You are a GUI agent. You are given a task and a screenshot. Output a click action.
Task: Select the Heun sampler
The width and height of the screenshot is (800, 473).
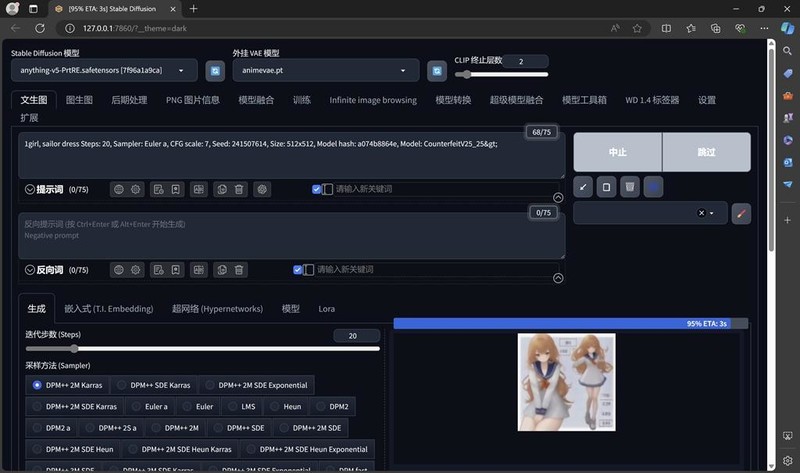click(x=286, y=407)
